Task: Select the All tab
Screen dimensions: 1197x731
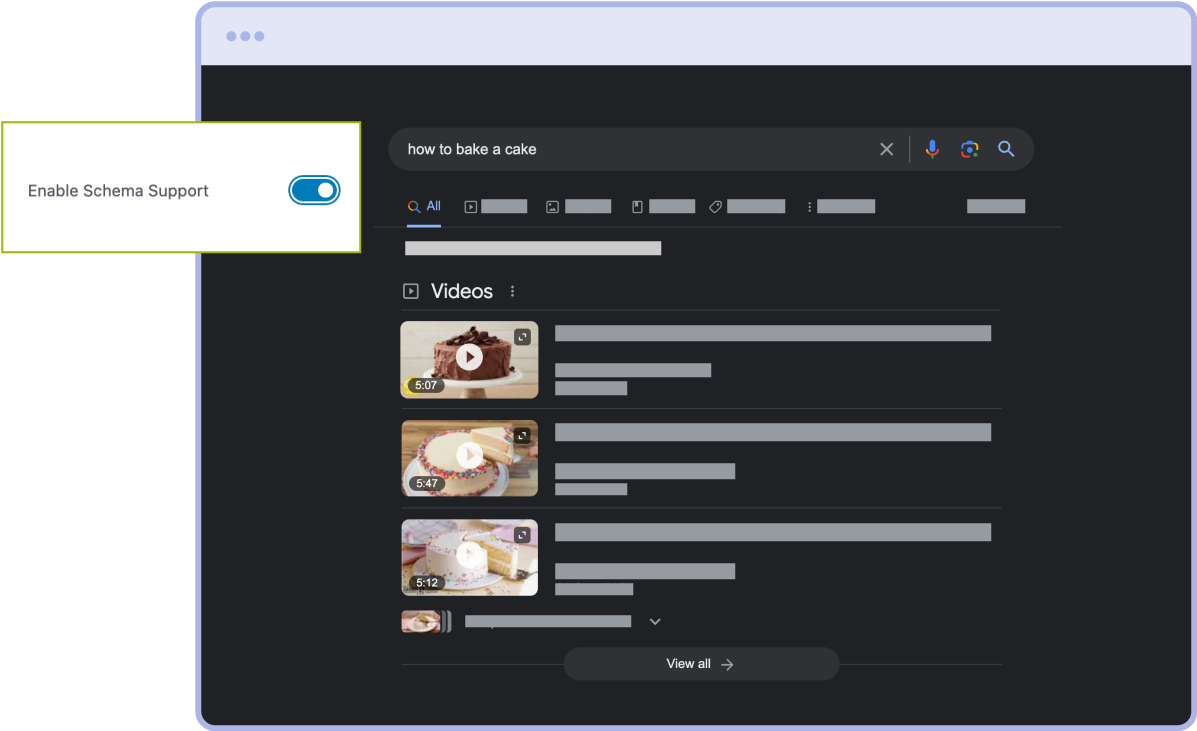Action: [x=424, y=207]
